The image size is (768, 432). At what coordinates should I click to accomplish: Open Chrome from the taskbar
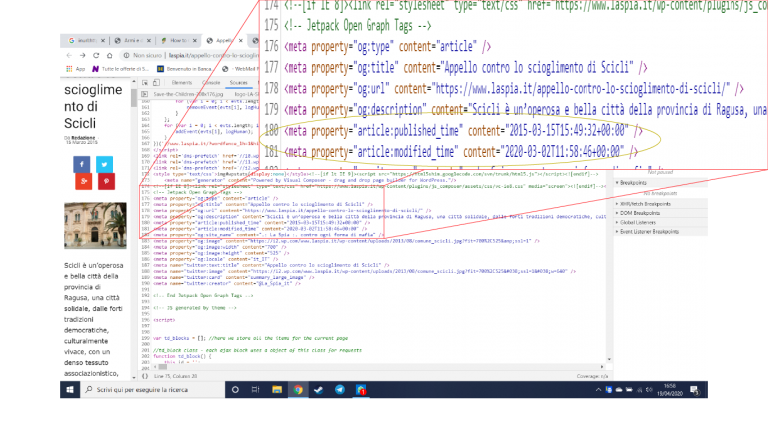[x=297, y=388]
